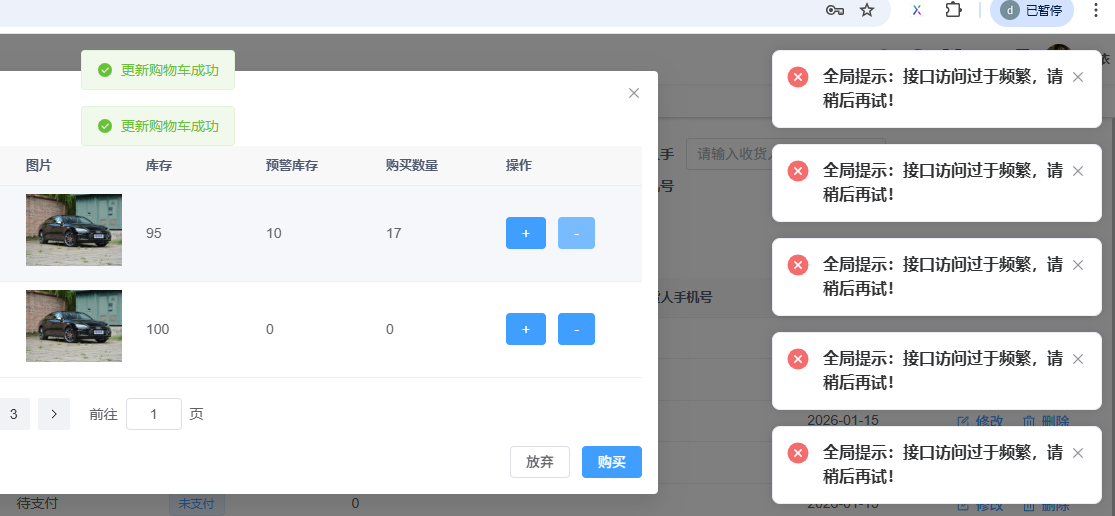This screenshot has height=516, width=1115.
Task: Open the Extensions puzzle icon
Action: click(953, 10)
